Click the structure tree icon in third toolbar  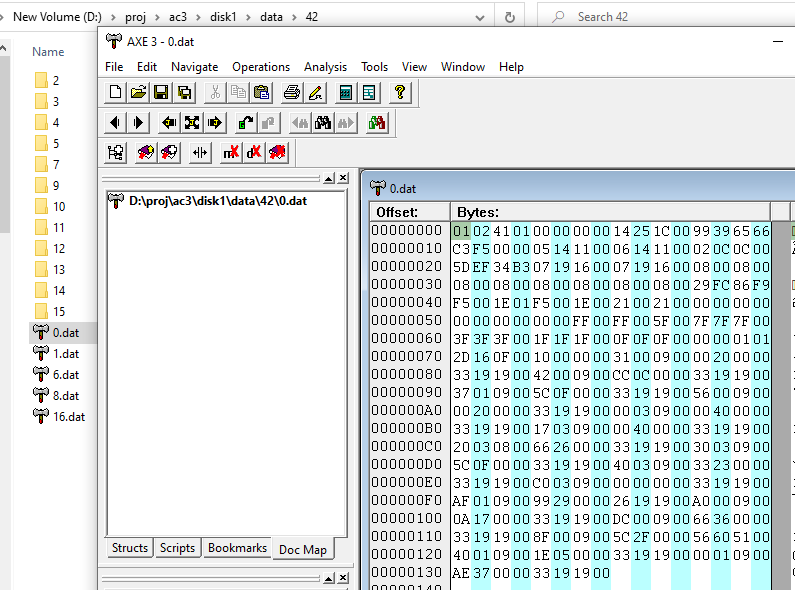click(x=116, y=153)
